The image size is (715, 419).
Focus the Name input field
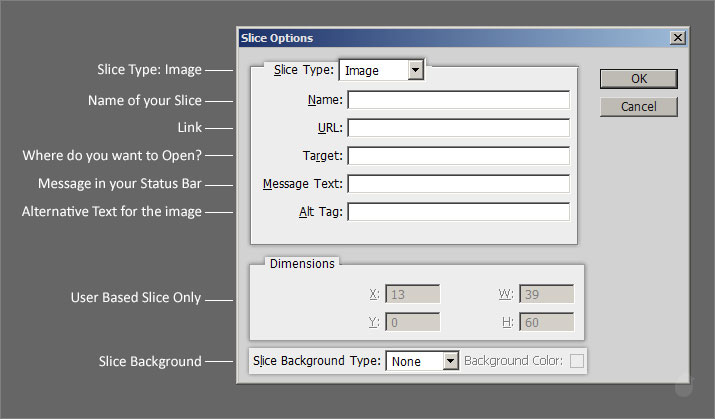(458, 100)
